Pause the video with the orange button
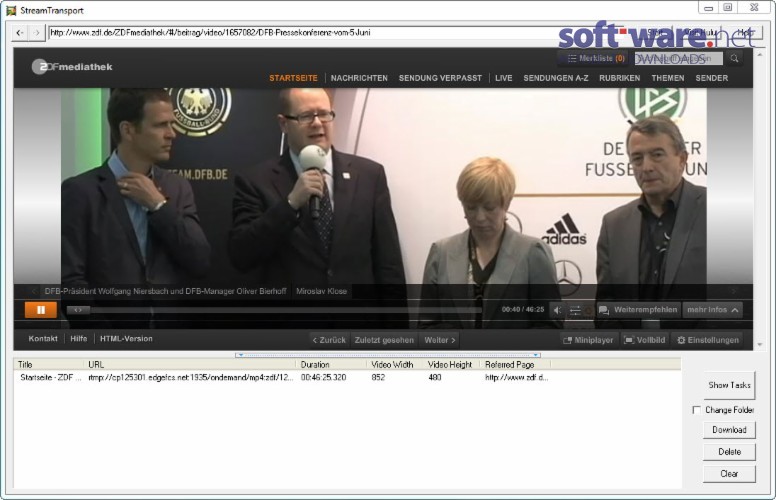The height and width of the screenshot is (500, 776). point(41,310)
